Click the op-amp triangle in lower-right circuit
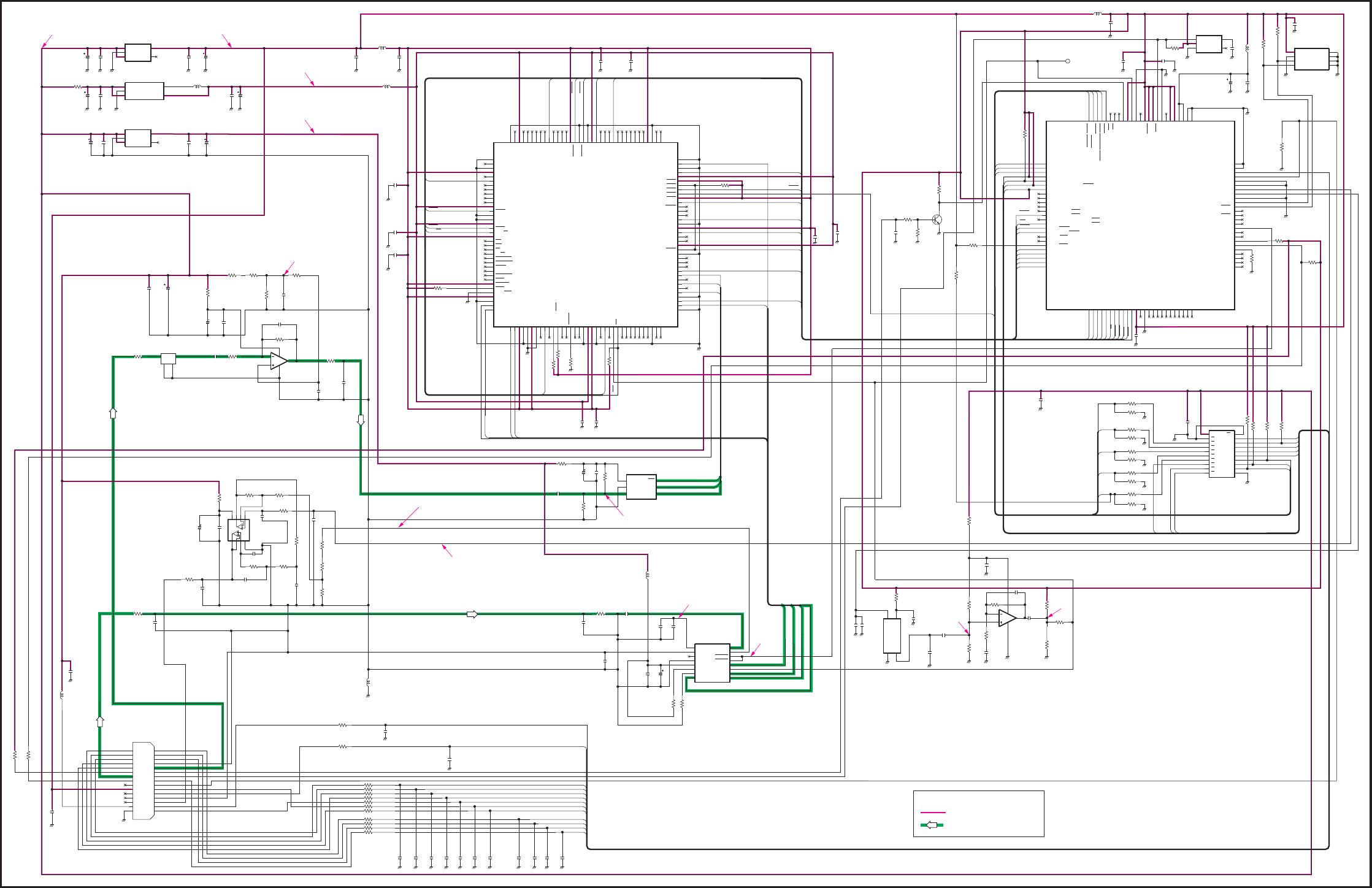Image resolution: width=1372 pixels, height=888 pixels. pos(1007,618)
